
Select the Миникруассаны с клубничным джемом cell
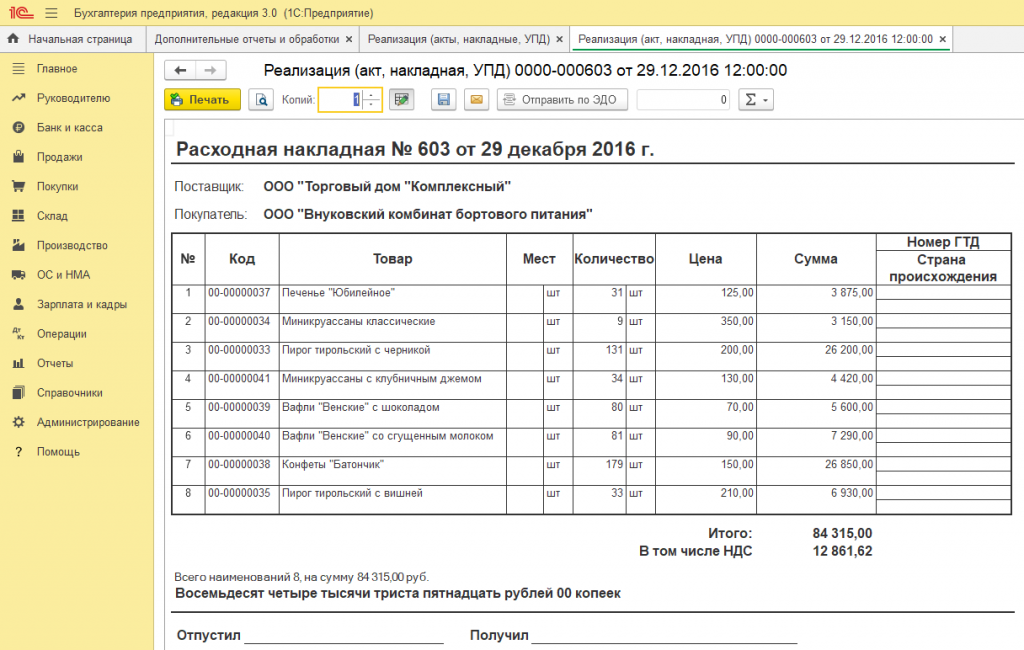click(392, 385)
